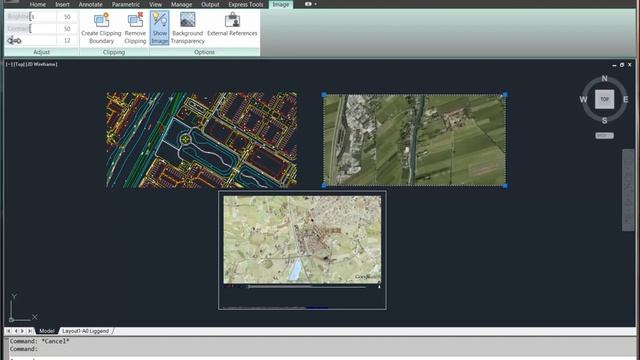Go to the next layout tab arrow

tap(22, 331)
